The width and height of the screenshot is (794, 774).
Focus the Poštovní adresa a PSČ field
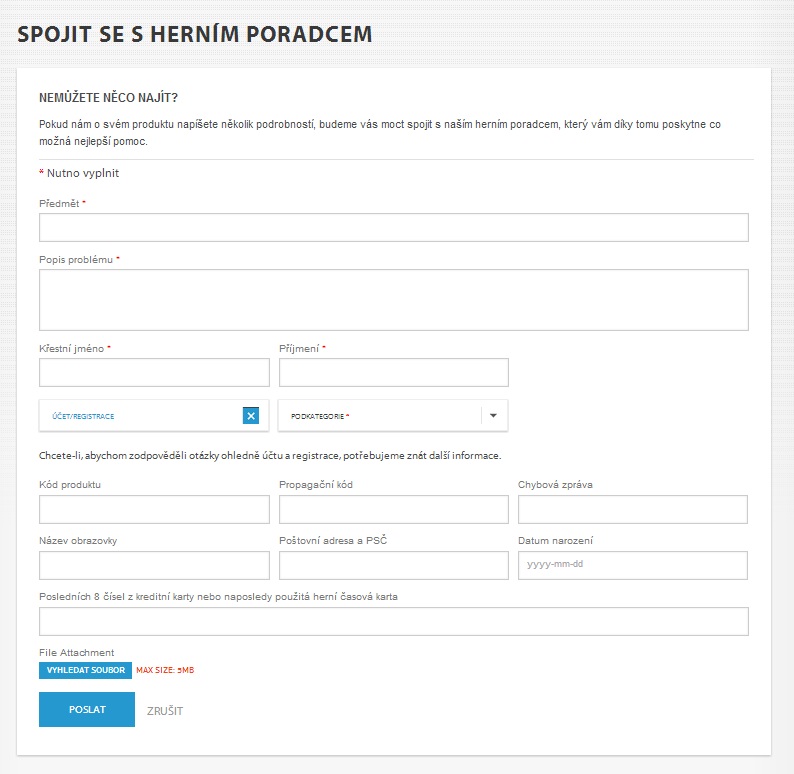pos(394,566)
